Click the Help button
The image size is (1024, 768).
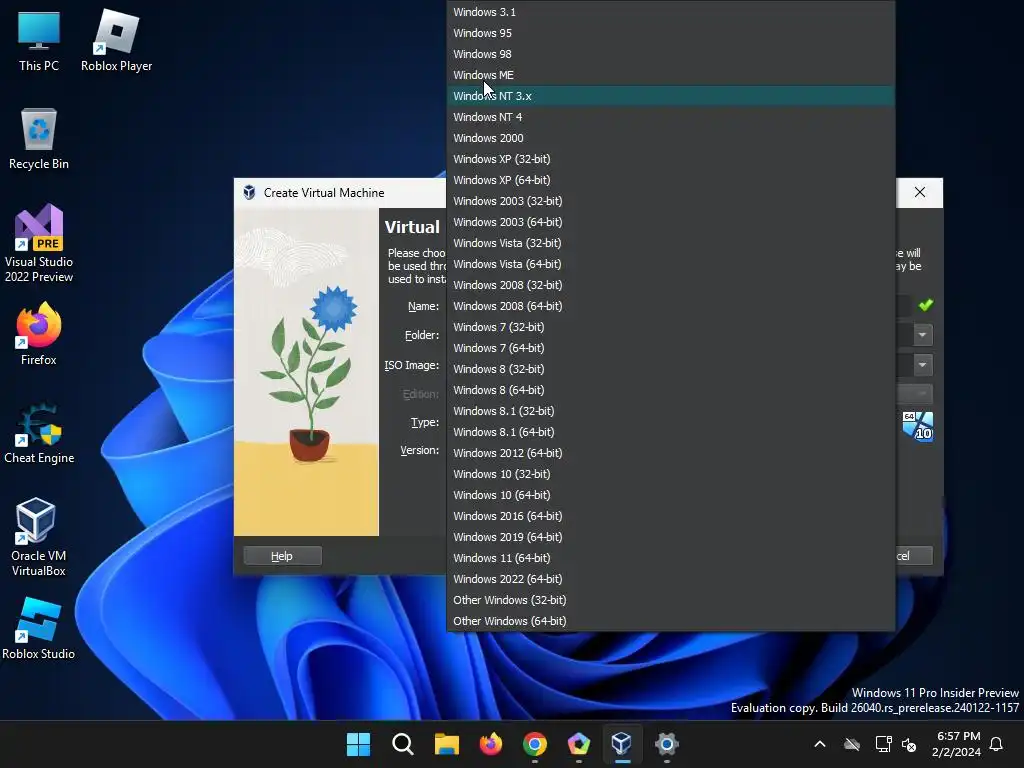[x=282, y=556]
